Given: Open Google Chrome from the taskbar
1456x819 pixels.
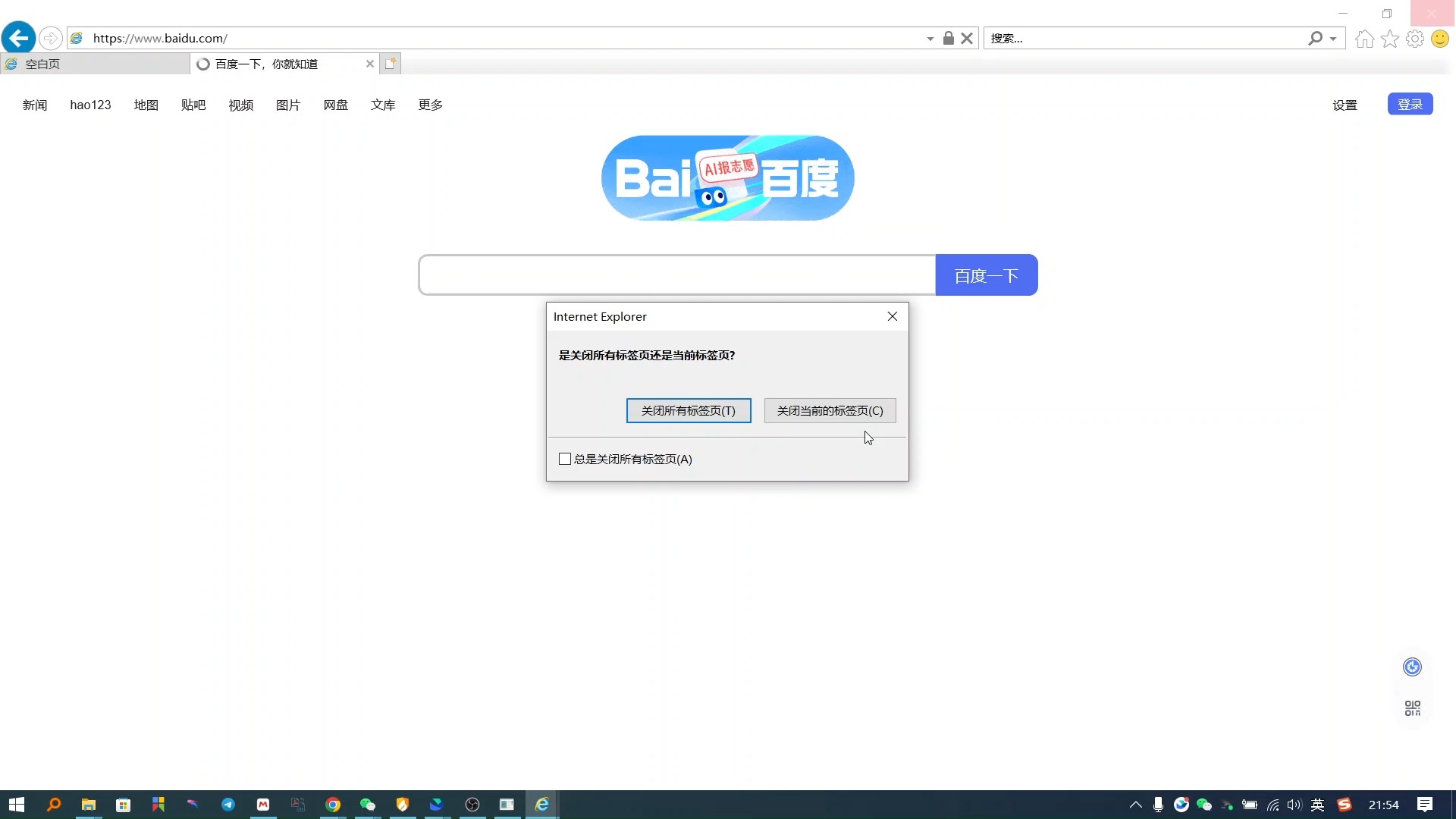Looking at the screenshot, I should 333,805.
